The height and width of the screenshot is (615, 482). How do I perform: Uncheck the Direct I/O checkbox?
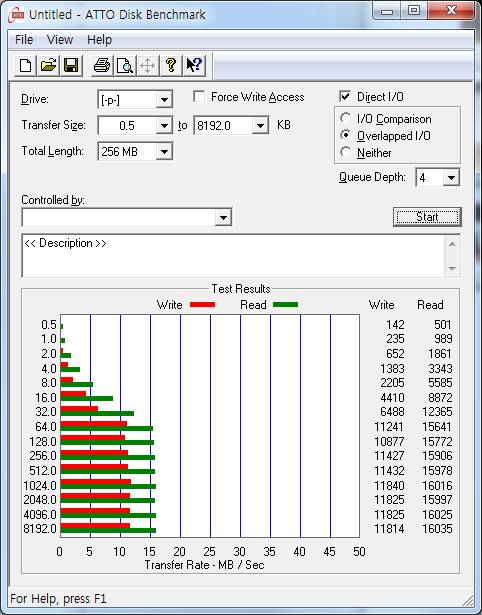pyautogui.click(x=345, y=96)
